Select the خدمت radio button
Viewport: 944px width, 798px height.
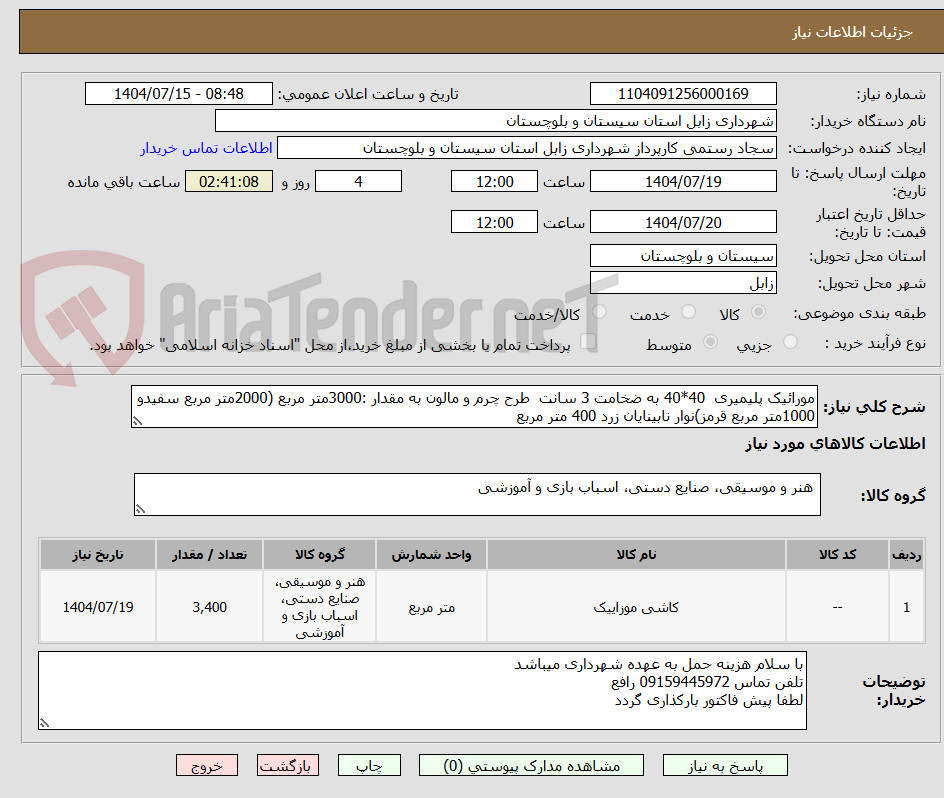[688, 313]
